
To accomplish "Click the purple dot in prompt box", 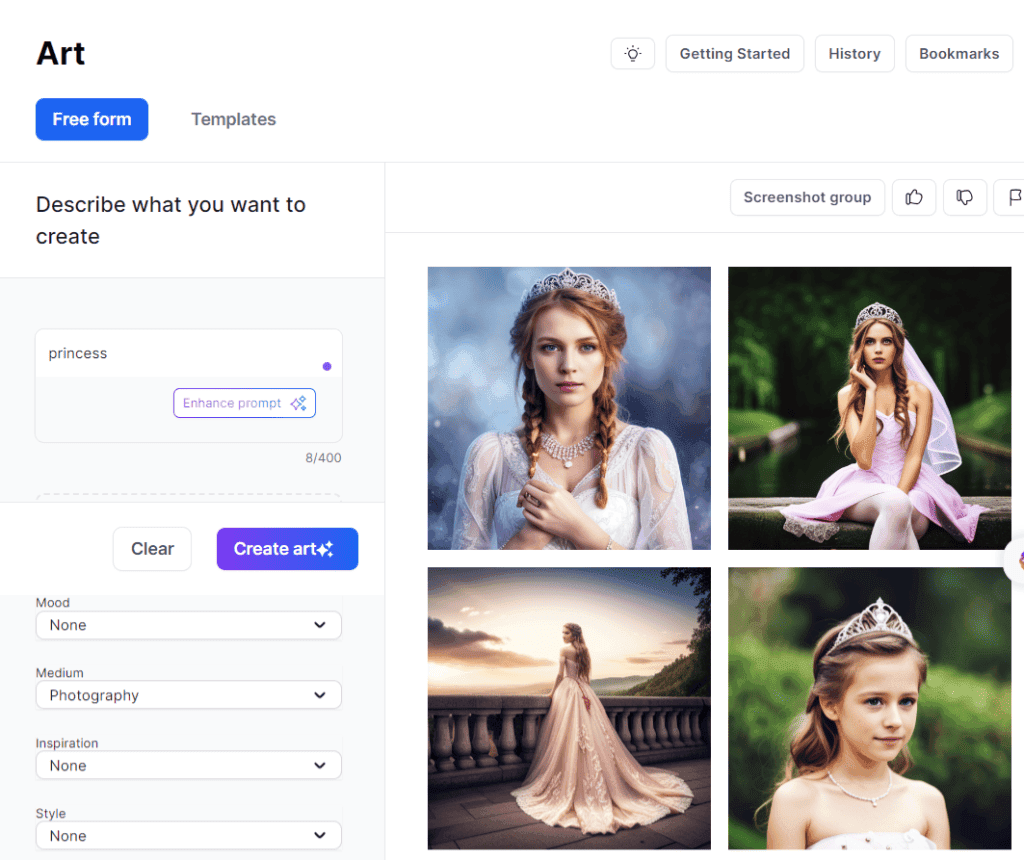I will pos(327,366).
